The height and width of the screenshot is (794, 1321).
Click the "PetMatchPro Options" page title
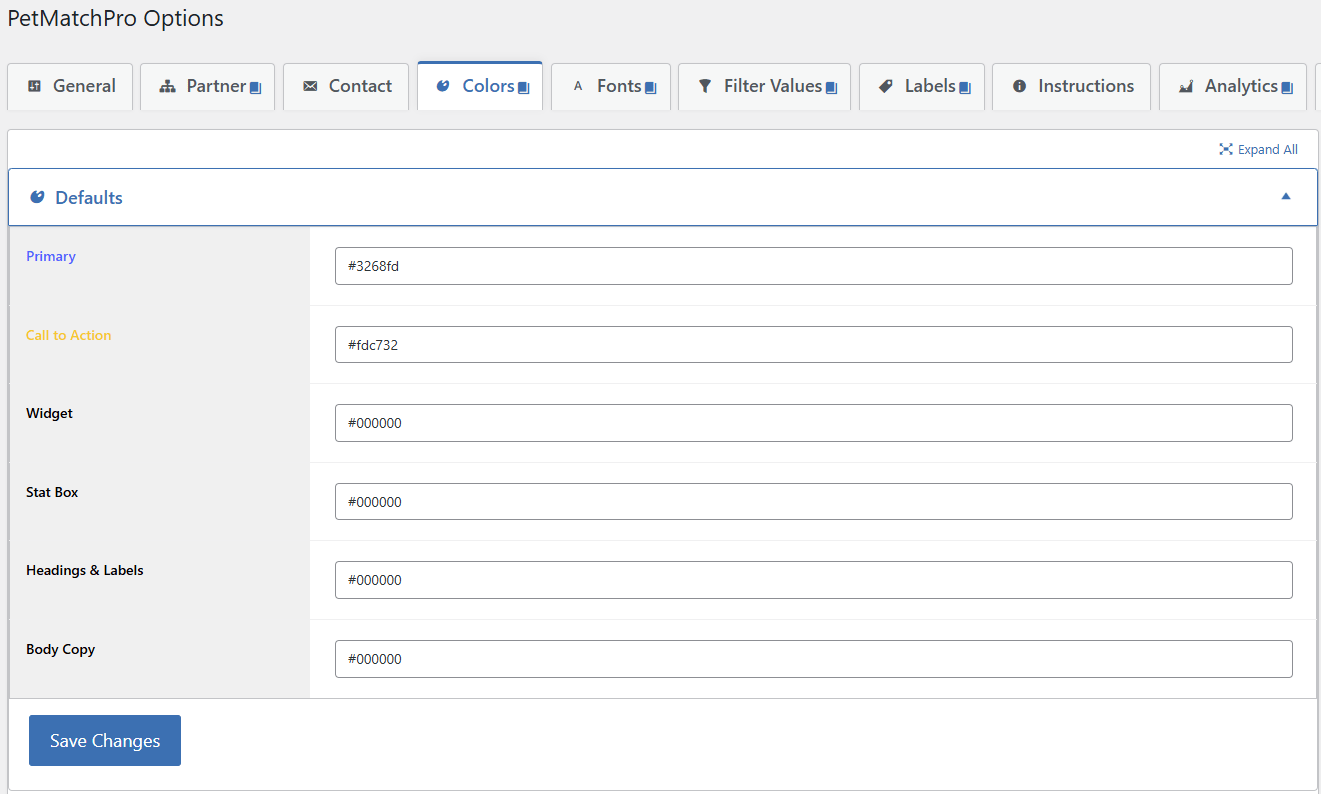pyautogui.click(x=116, y=18)
